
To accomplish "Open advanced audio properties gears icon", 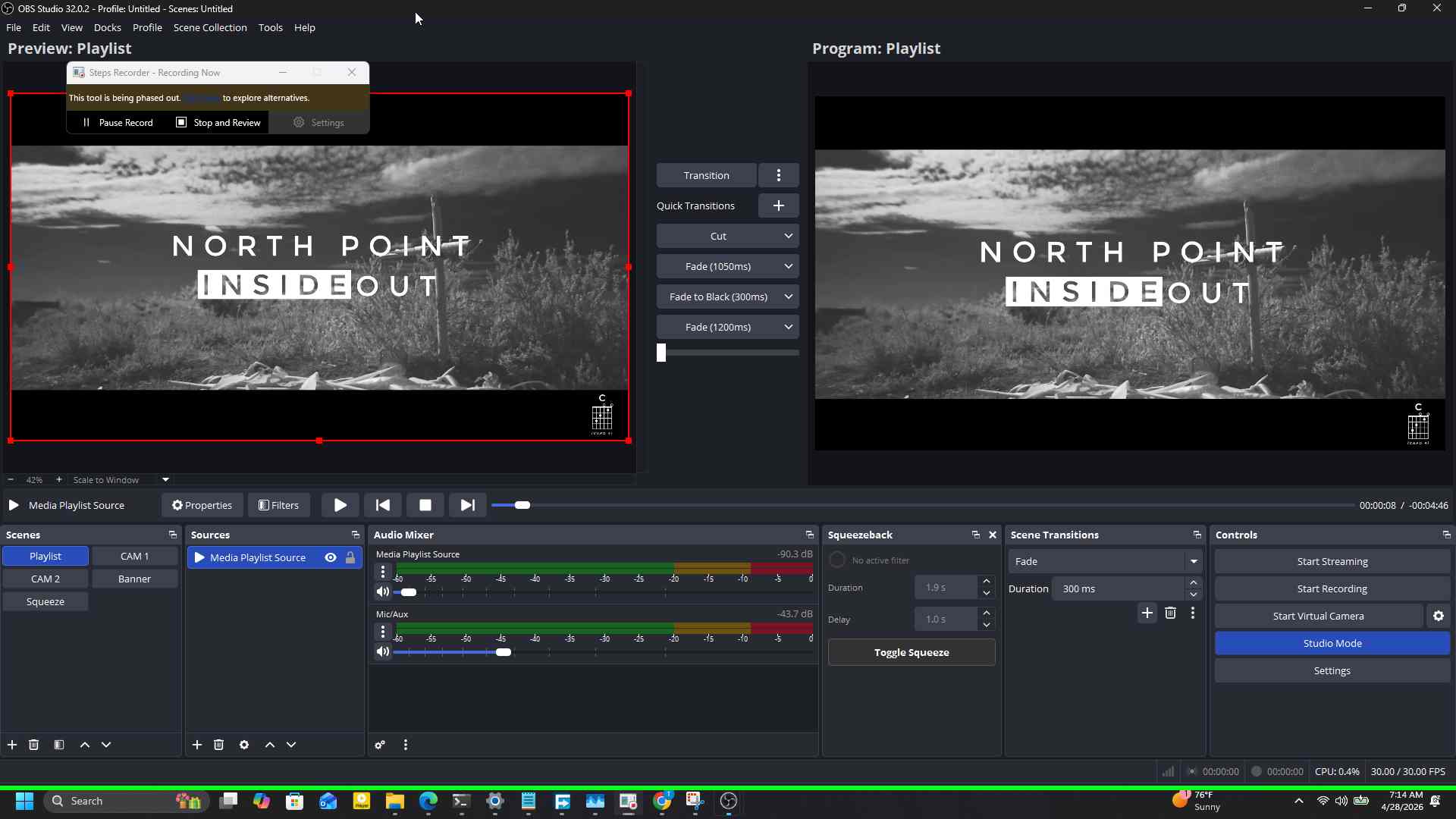I will coord(380,745).
